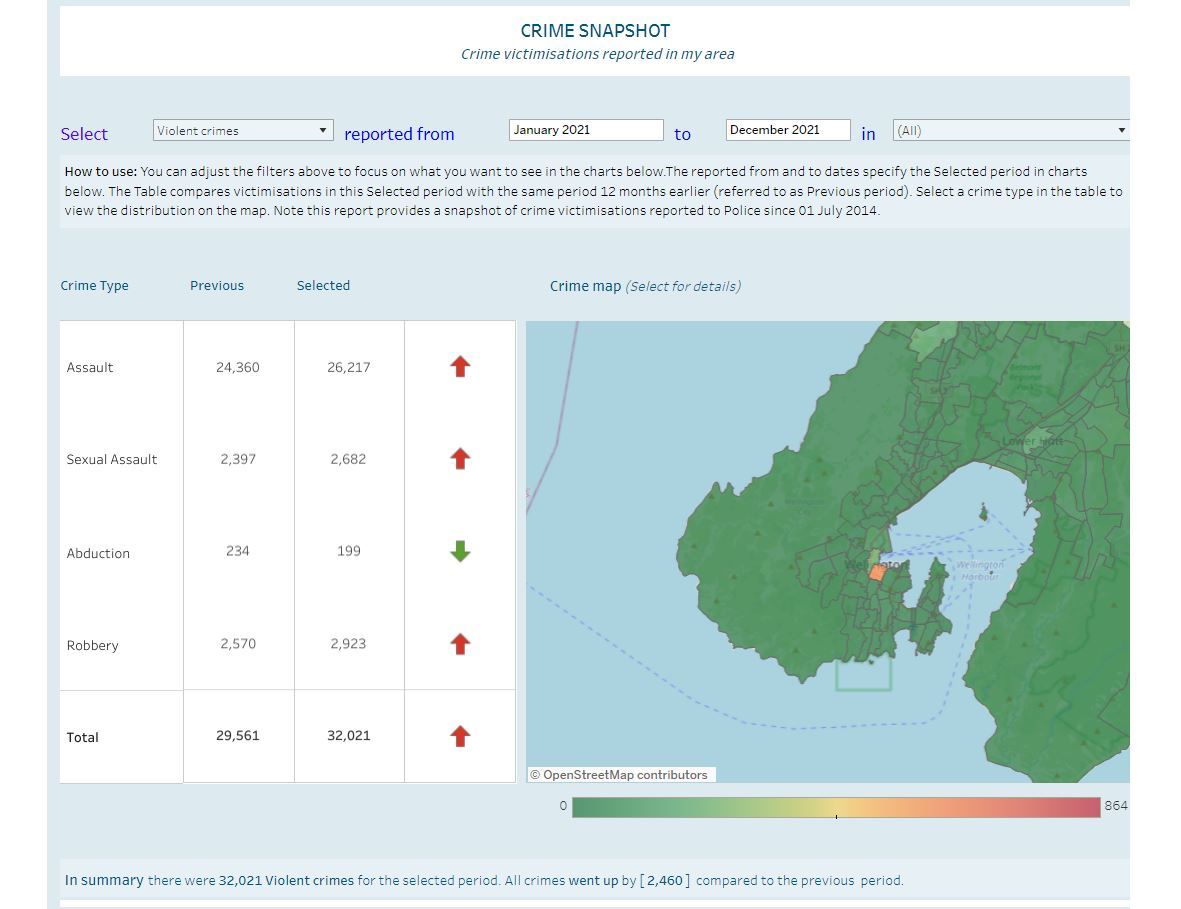Viewport: 1181px width, 909px height.
Task: Click the OpenStreetMap contributors link
Action: click(x=619, y=774)
